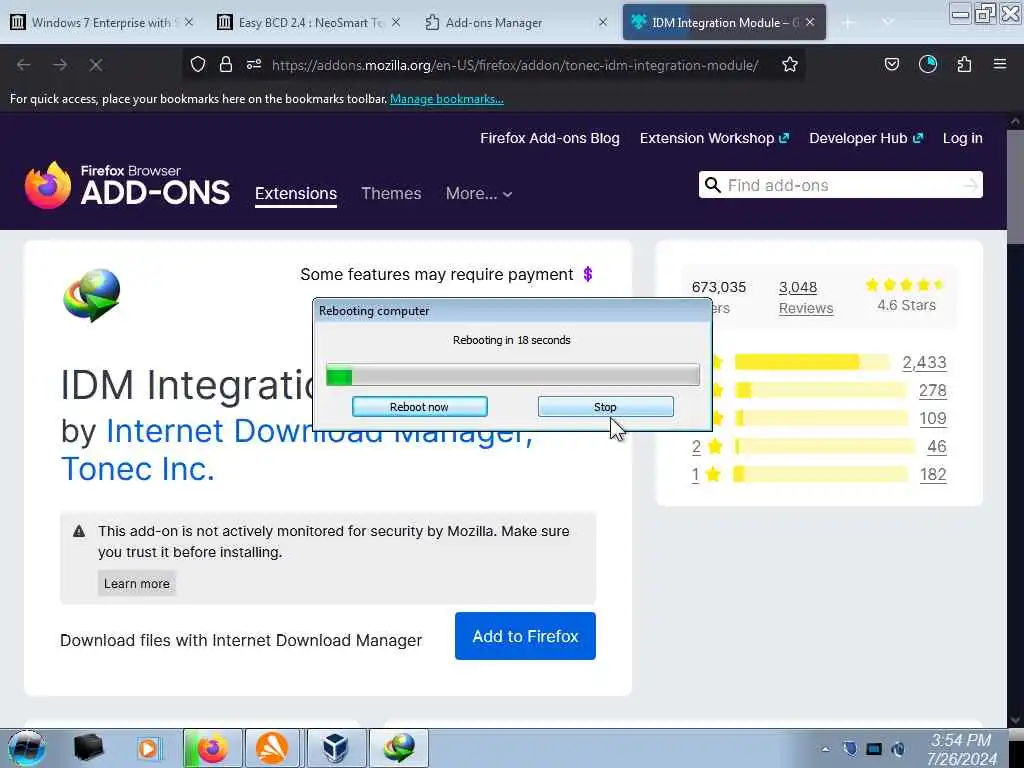
Task: Show hidden system tray icons arrow
Action: click(825, 749)
